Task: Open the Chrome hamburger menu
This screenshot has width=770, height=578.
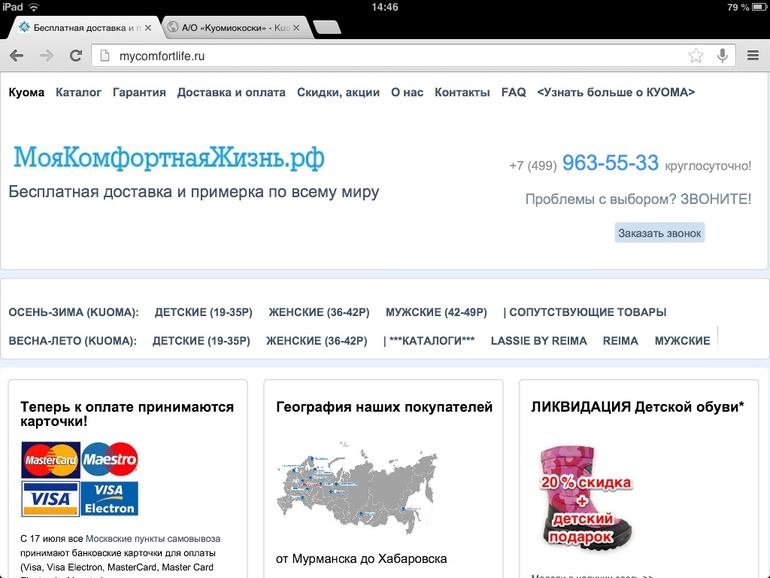Action: pos(753,56)
